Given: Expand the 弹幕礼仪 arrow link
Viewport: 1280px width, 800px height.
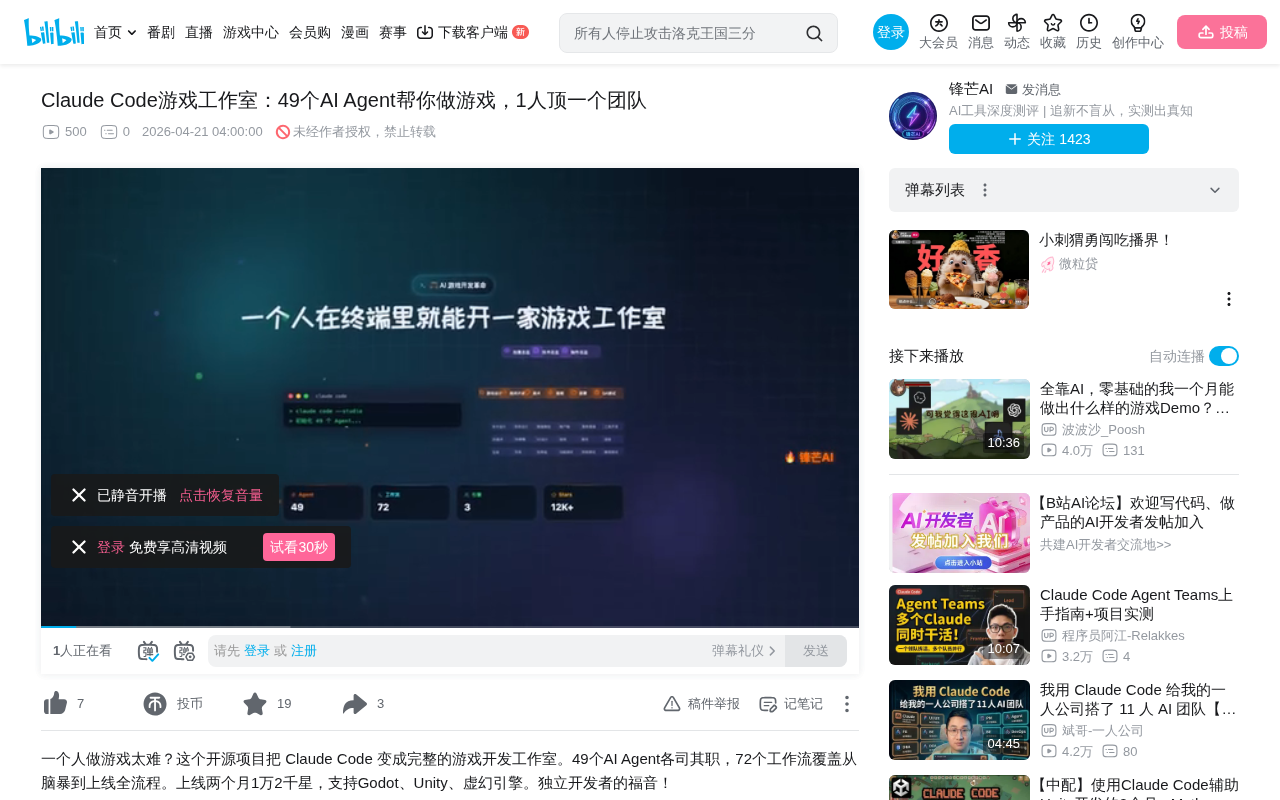Looking at the screenshot, I should click(744, 651).
